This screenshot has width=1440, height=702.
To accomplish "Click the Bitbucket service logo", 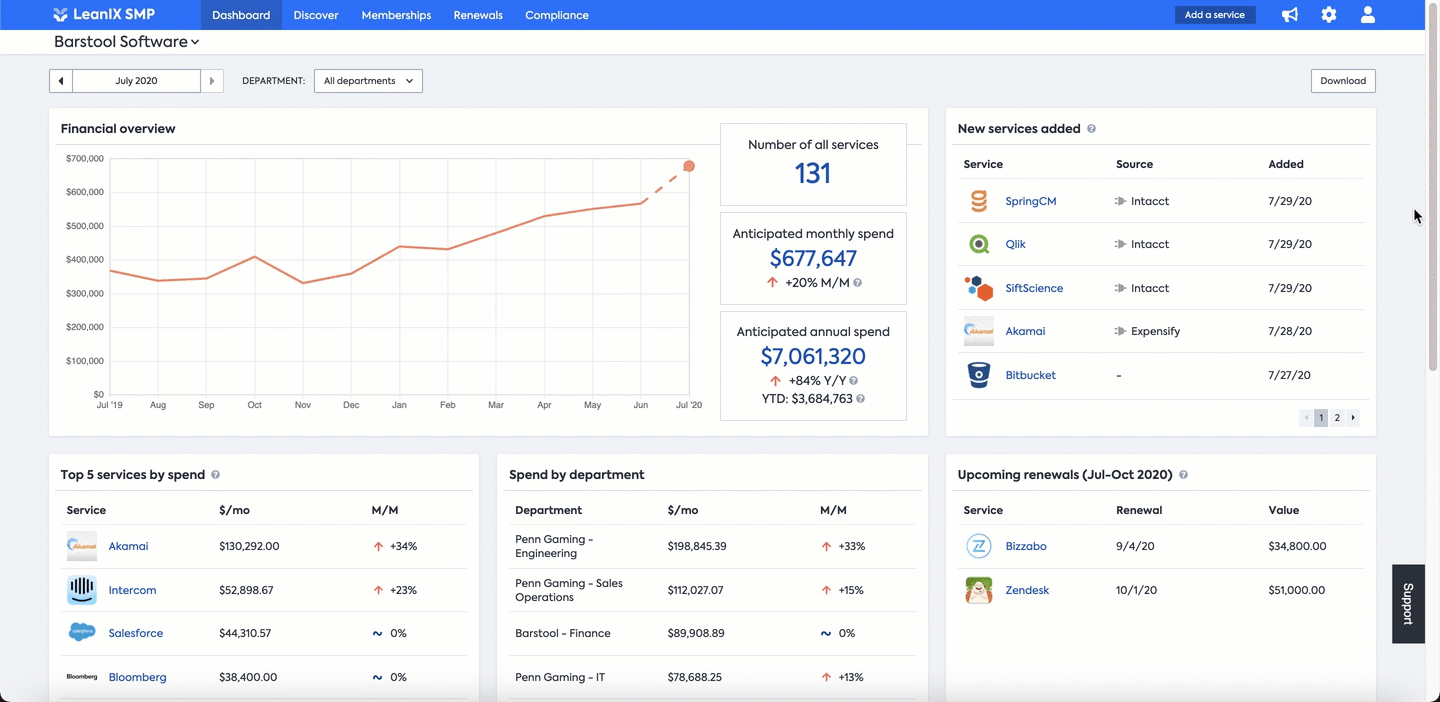I will point(979,375).
